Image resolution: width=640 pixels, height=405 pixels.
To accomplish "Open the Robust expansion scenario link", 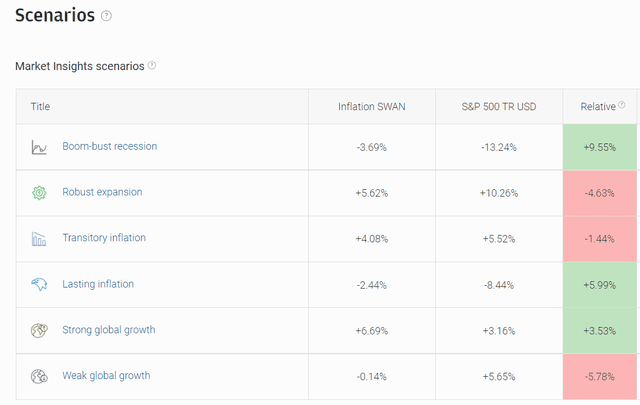I will pyautogui.click(x=102, y=192).
